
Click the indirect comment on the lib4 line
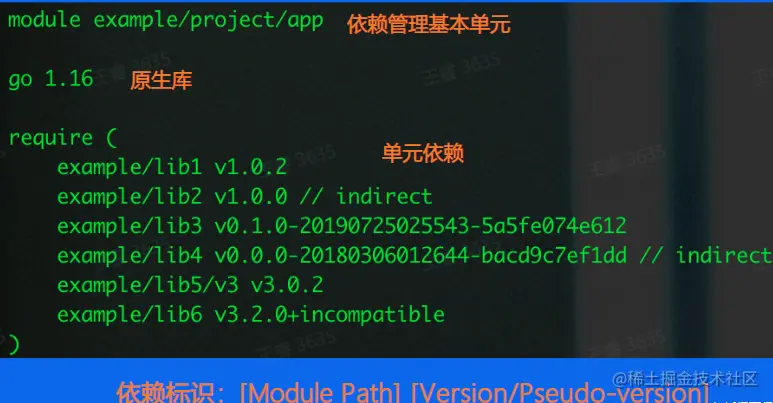point(705,256)
